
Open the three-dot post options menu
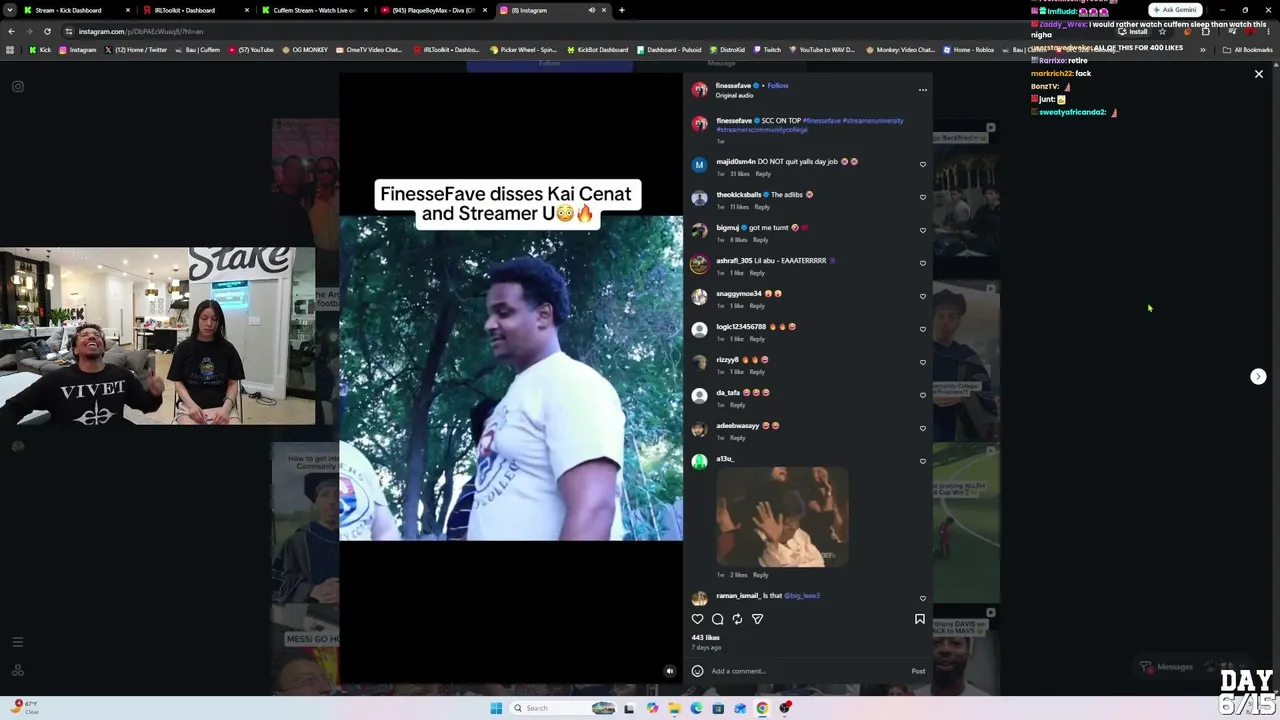pos(923,90)
